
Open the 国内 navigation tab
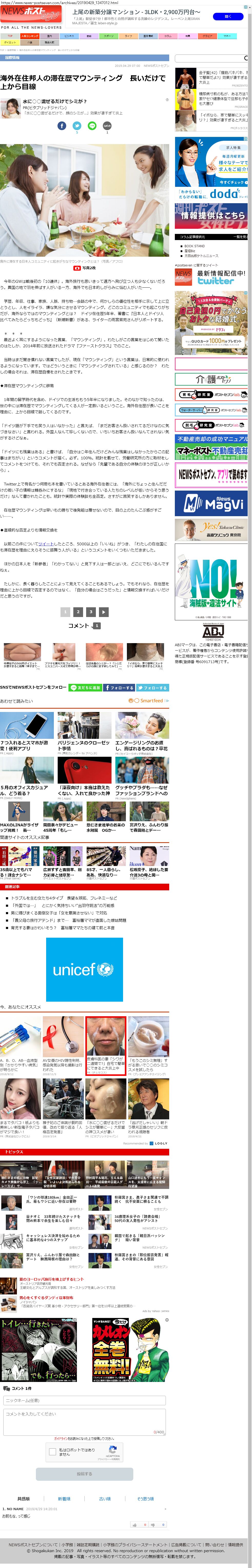tap(49, 36)
